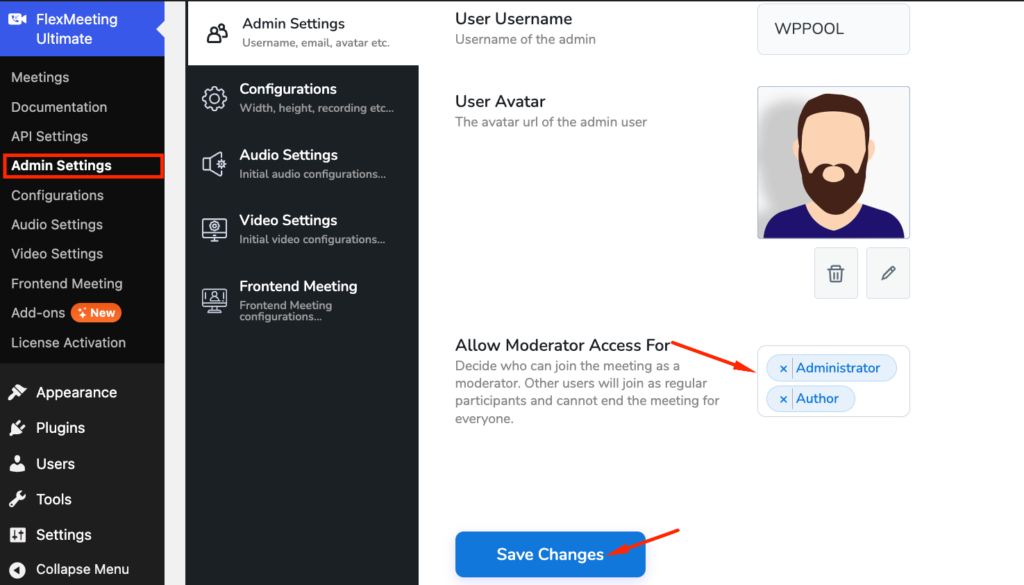Open the moderator roles selector box
Screen dimensions: 1024x585
click(x=833, y=381)
